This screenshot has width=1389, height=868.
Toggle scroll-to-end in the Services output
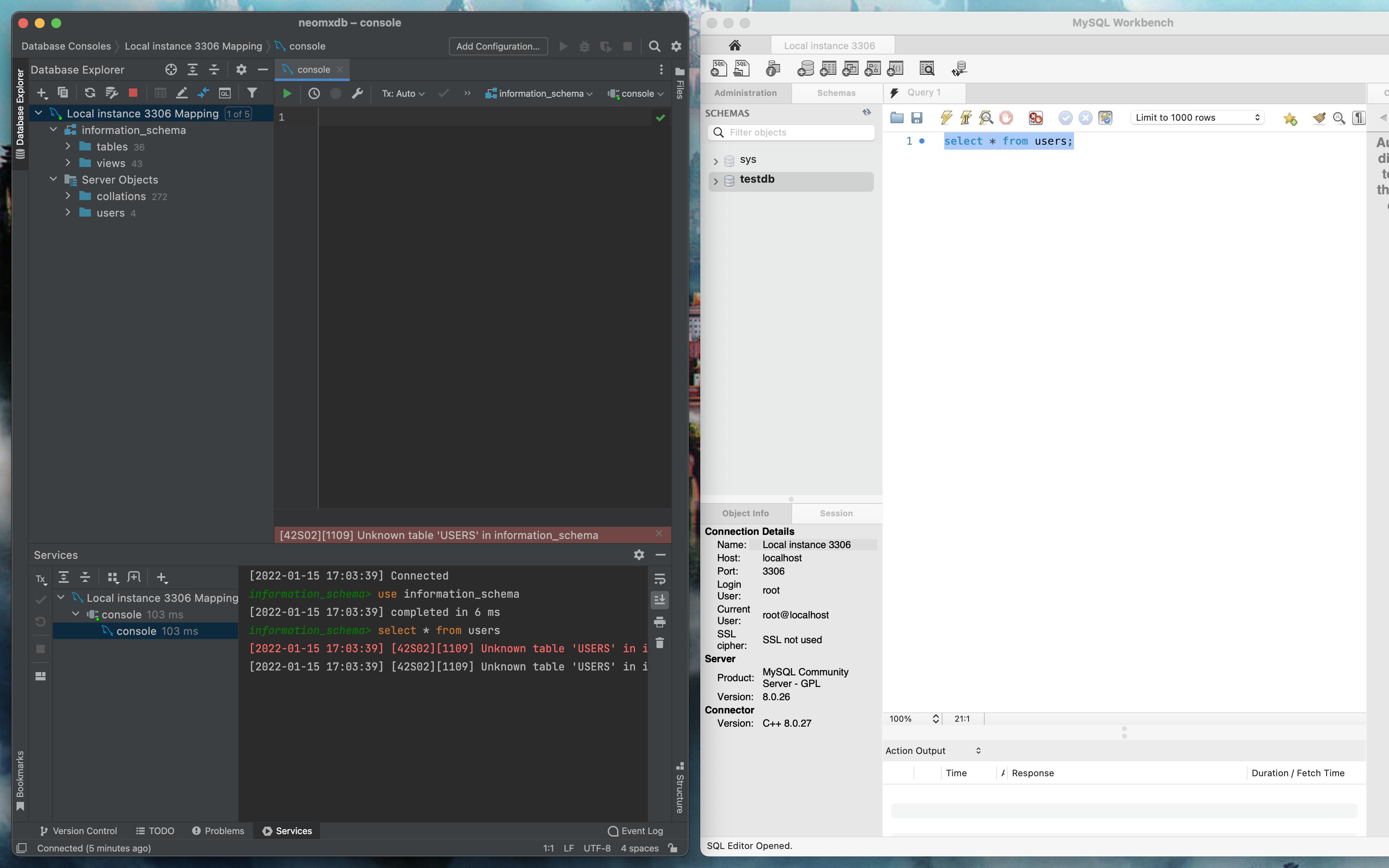coord(659,600)
